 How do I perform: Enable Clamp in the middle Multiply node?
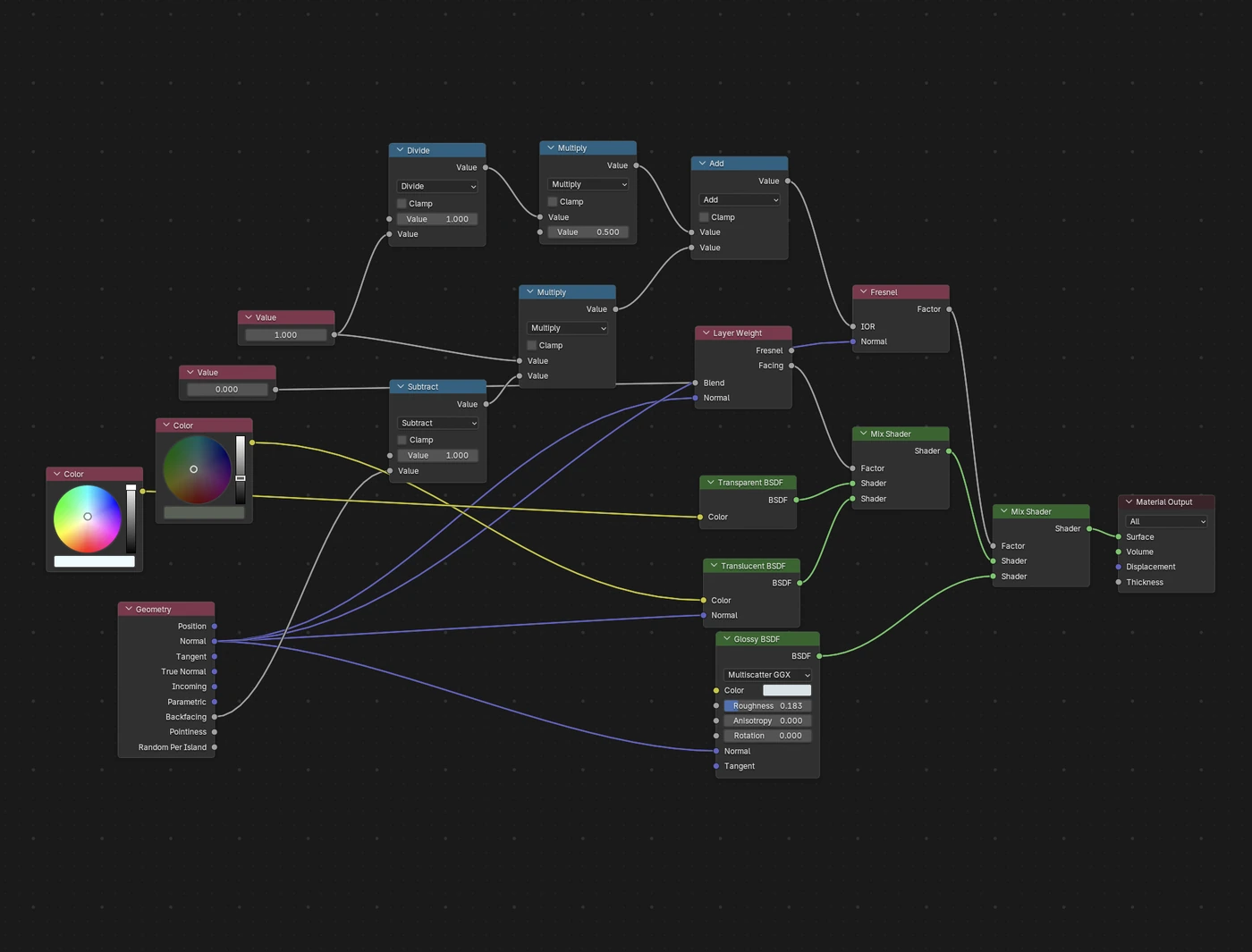point(532,345)
